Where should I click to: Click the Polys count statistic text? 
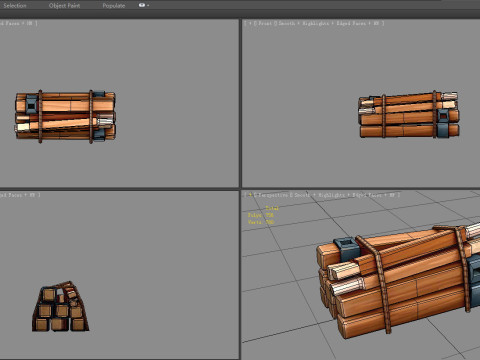[x=261, y=215]
